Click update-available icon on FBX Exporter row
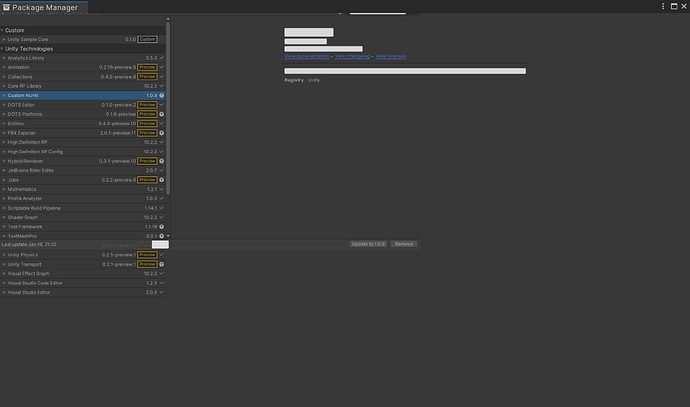690x407 pixels. point(161,133)
